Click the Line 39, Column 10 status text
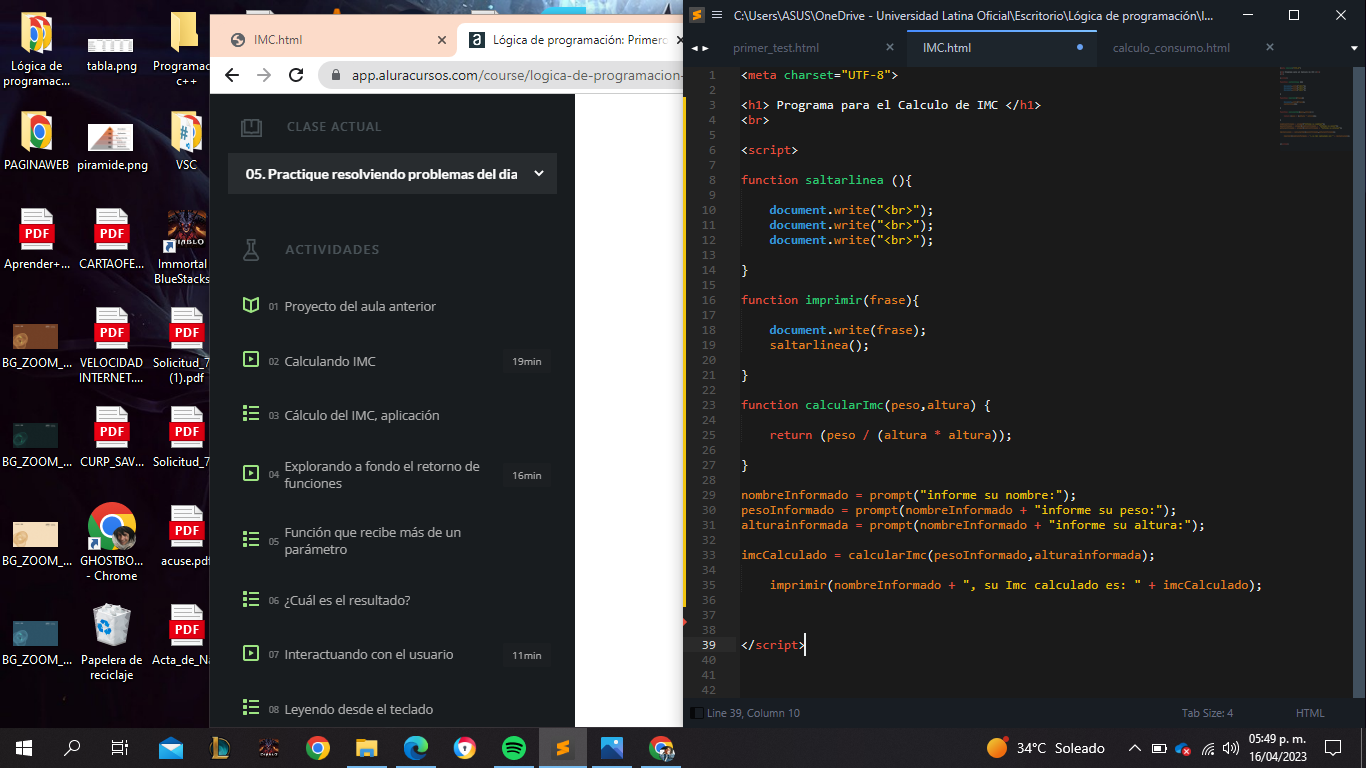The image size is (1366, 768). (753, 713)
